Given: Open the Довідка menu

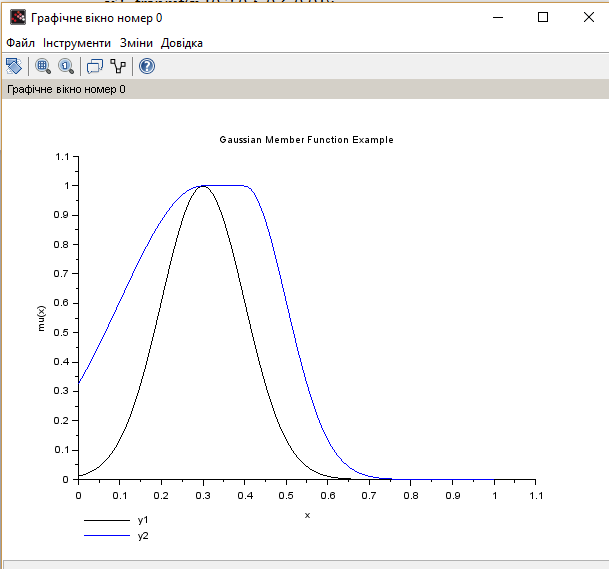Looking at the screenshot, I should [182, 43].
